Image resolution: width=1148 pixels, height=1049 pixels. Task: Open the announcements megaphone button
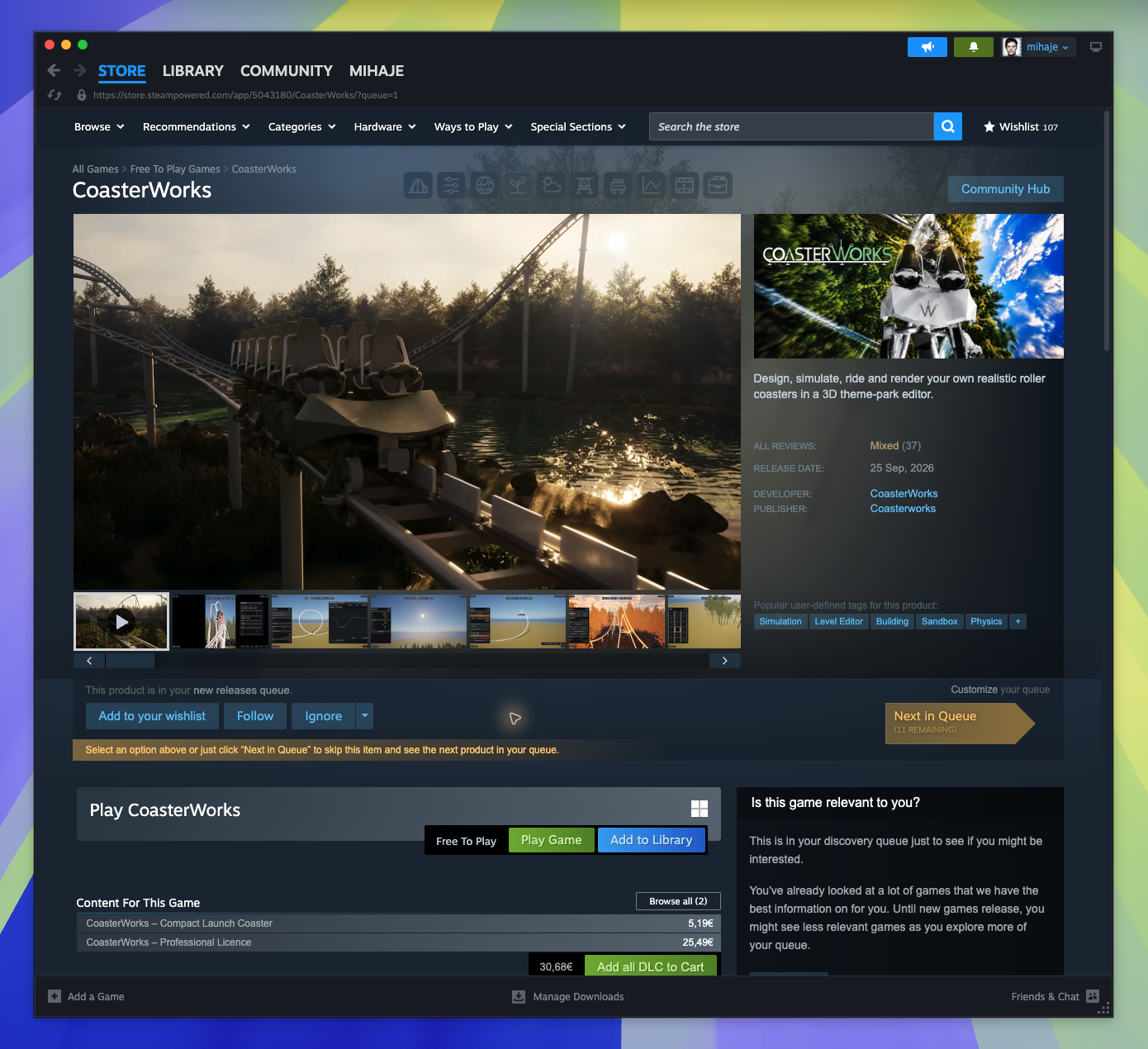pyautogui.click(x=927, y=47)
